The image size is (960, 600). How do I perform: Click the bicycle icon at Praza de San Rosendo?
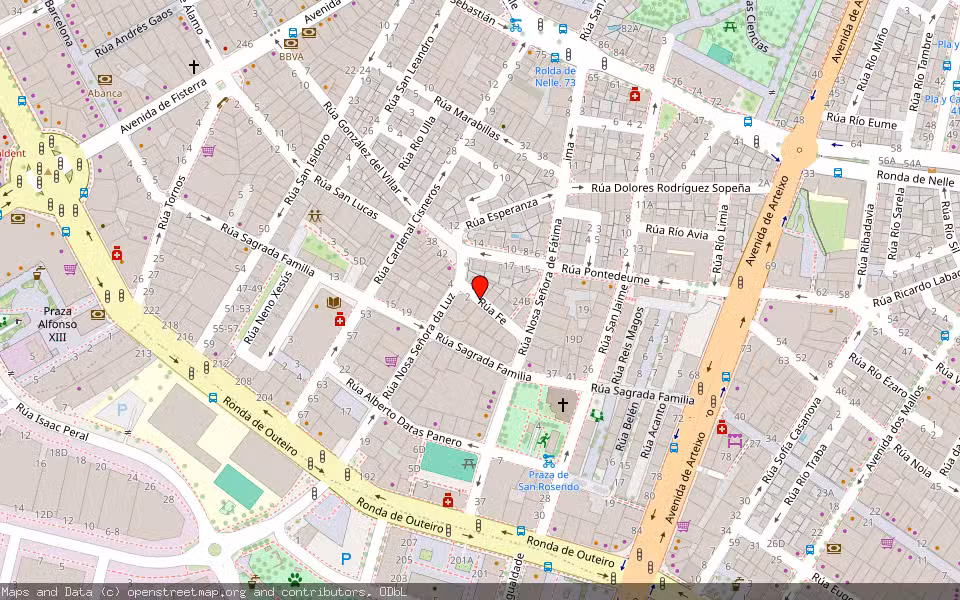coord(548,460)
